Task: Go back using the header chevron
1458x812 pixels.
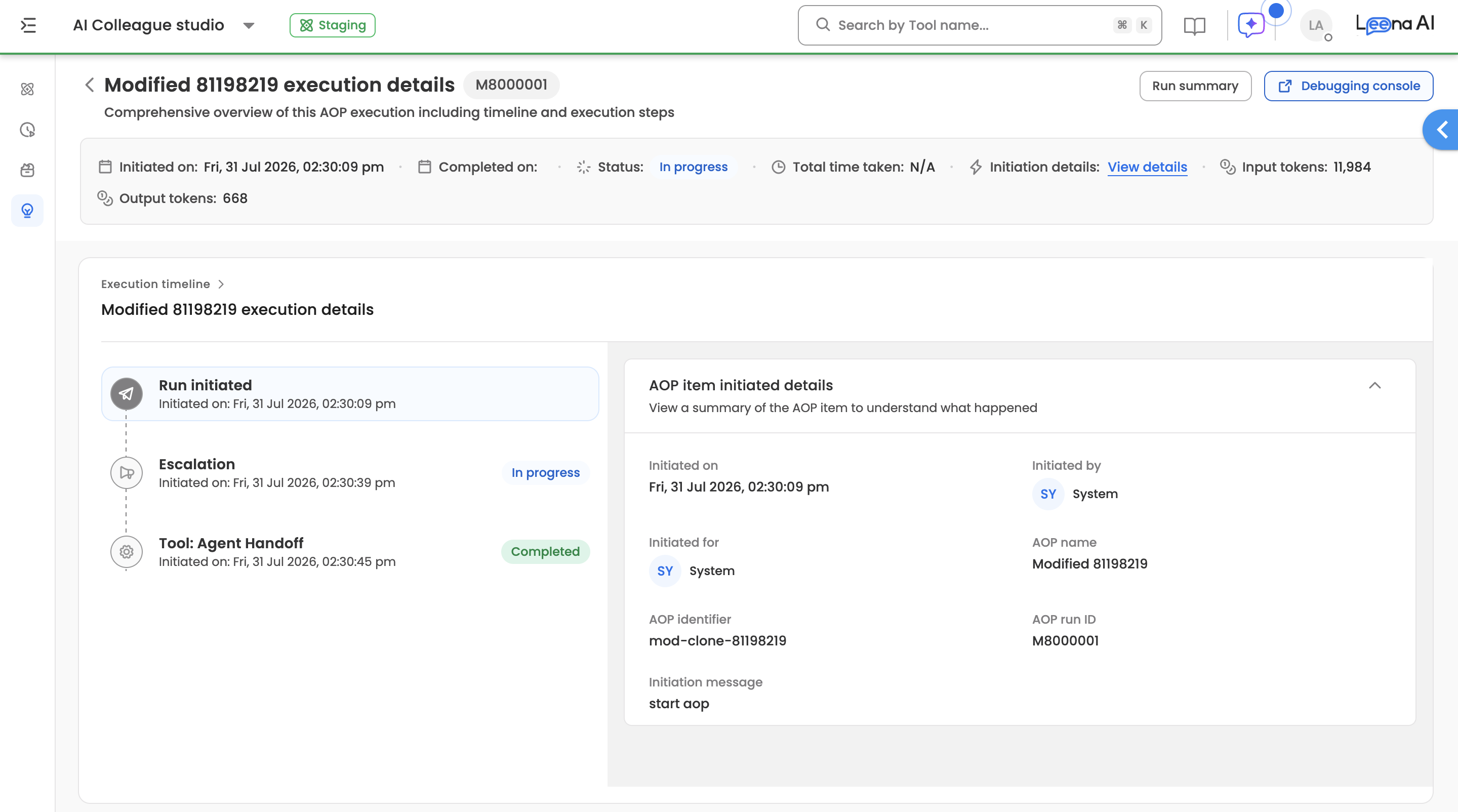Action: (x=90, y=85)
